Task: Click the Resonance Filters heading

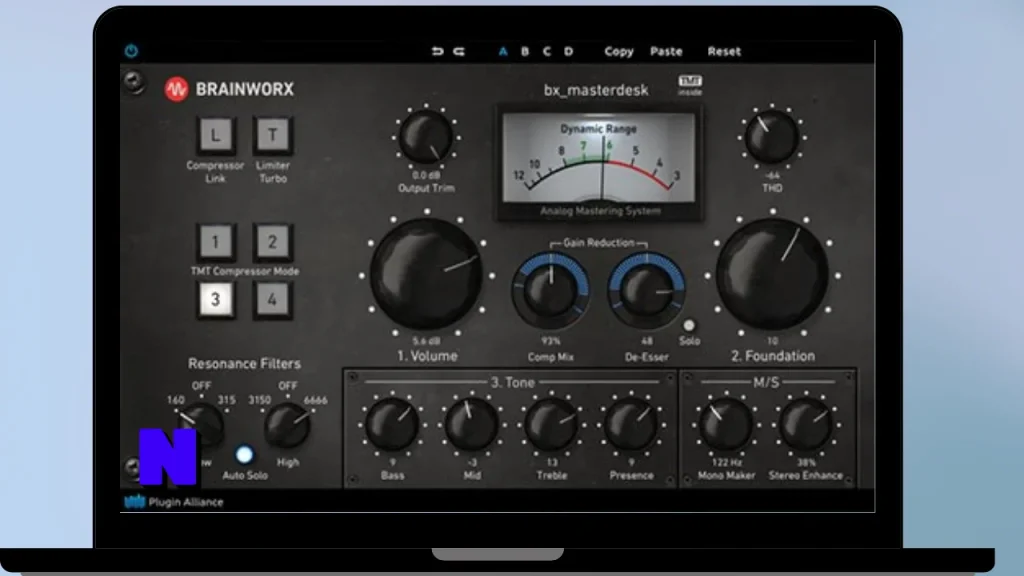Action: pyautogui.click(x=244, y=364)
